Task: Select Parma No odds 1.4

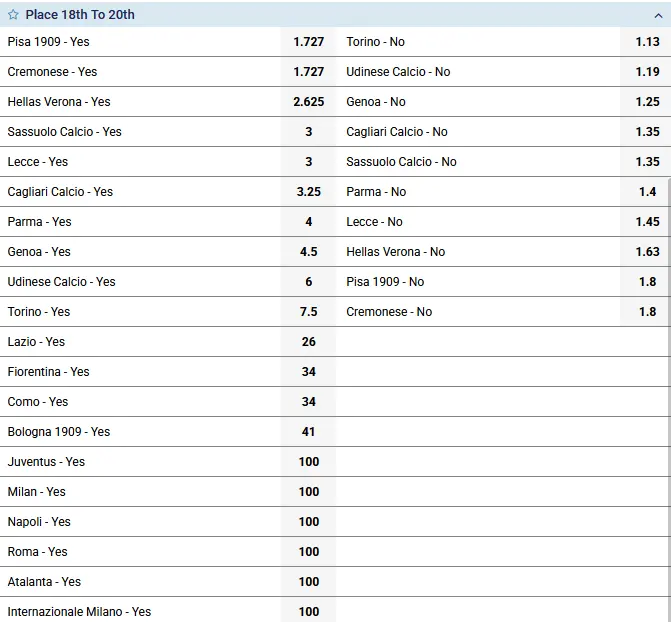Action: (x=647, y=192)
